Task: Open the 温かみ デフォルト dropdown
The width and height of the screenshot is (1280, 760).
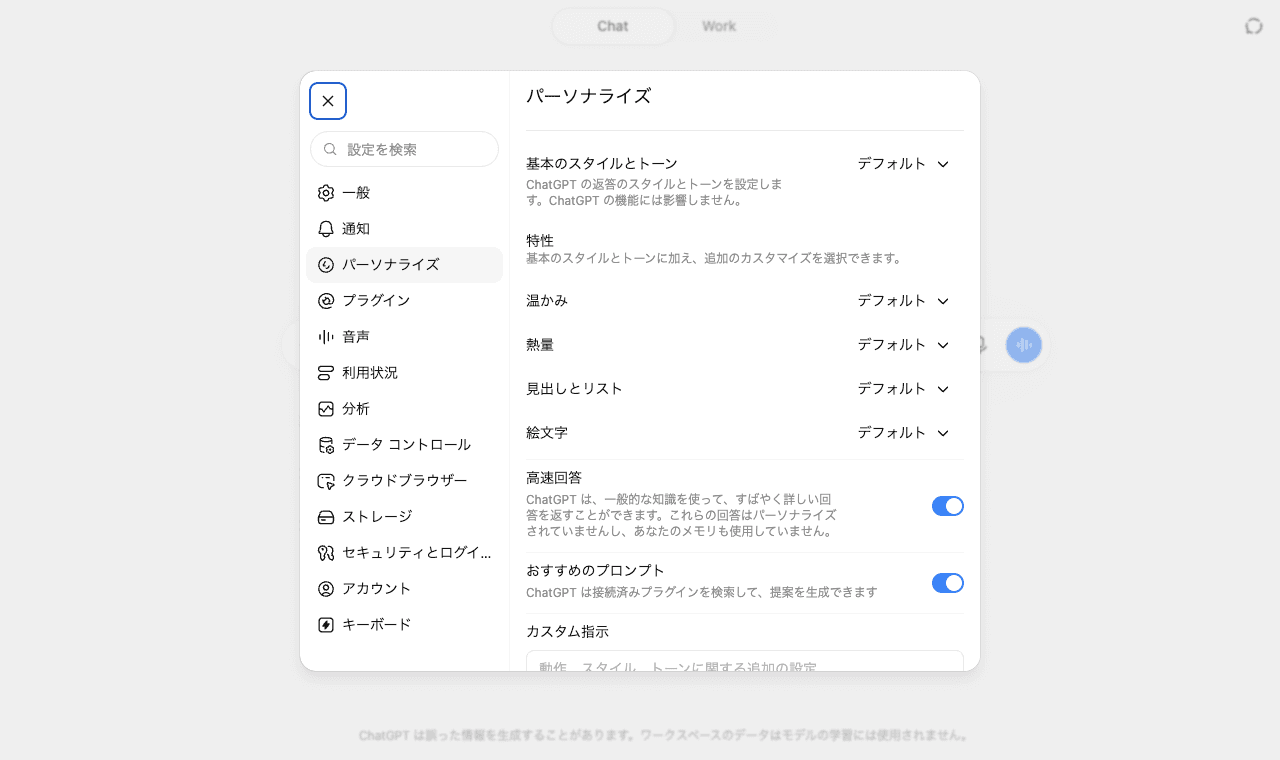Action: pos(903,301)
